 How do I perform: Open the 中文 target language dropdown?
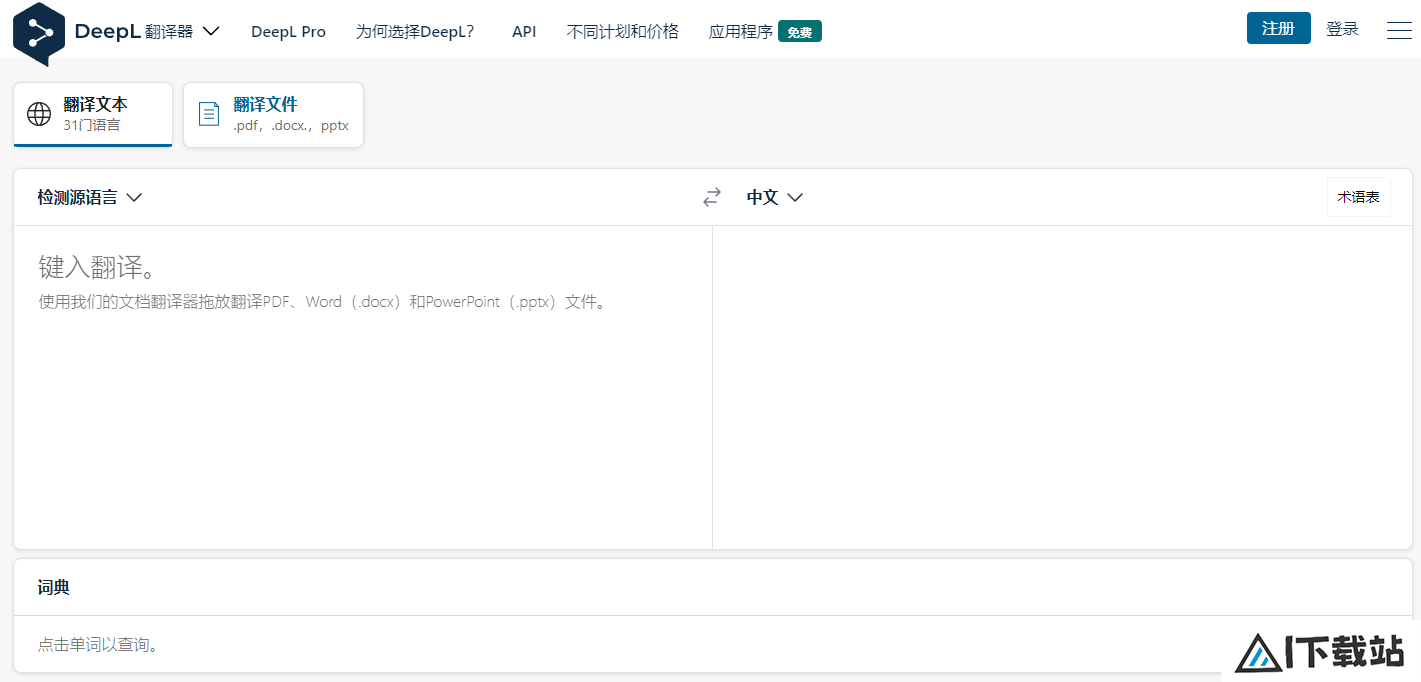click(775, 197)
